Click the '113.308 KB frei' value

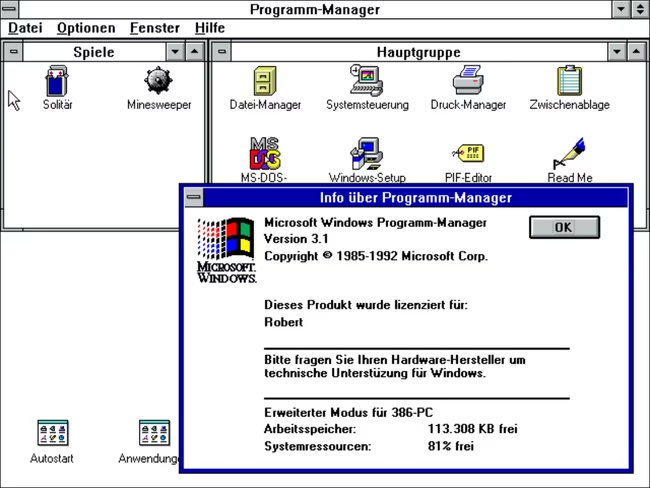click(473, 429)
